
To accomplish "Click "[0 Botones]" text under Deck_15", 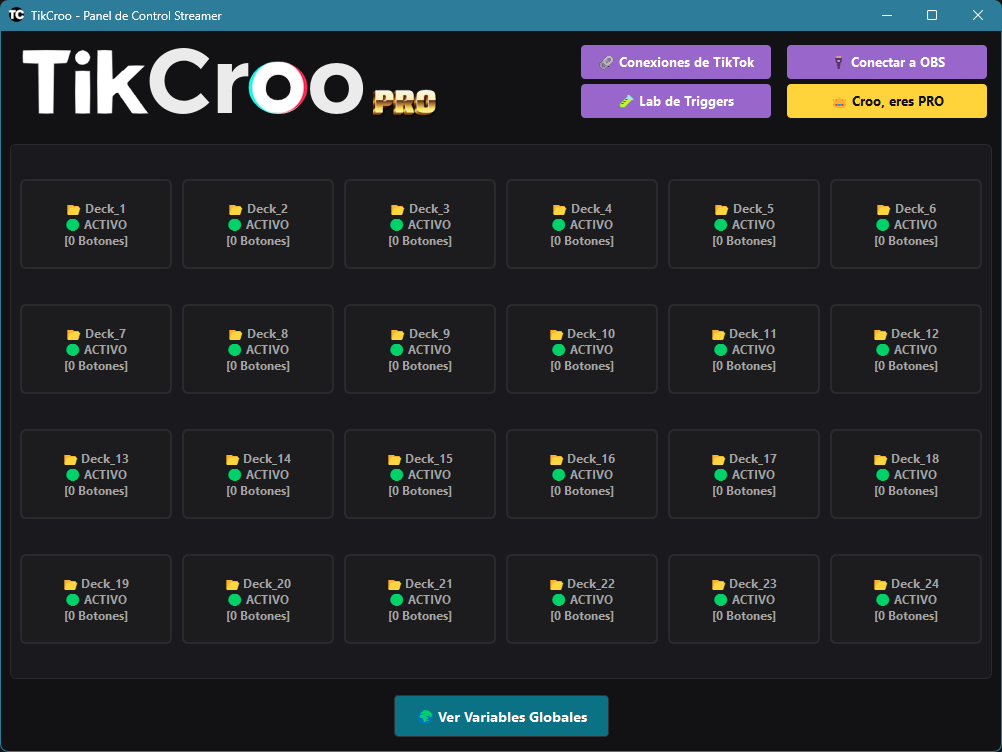I will pyautogui.click(x=420, y=491).
